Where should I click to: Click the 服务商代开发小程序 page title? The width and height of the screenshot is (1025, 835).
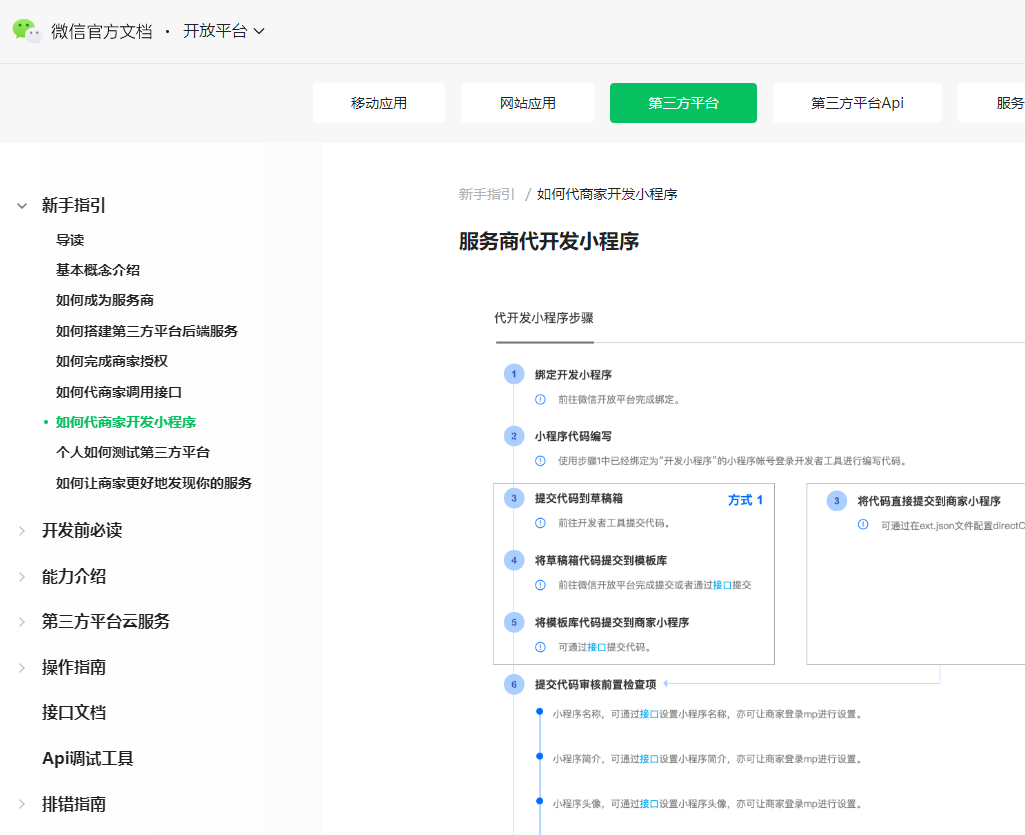tap(548, 241)
